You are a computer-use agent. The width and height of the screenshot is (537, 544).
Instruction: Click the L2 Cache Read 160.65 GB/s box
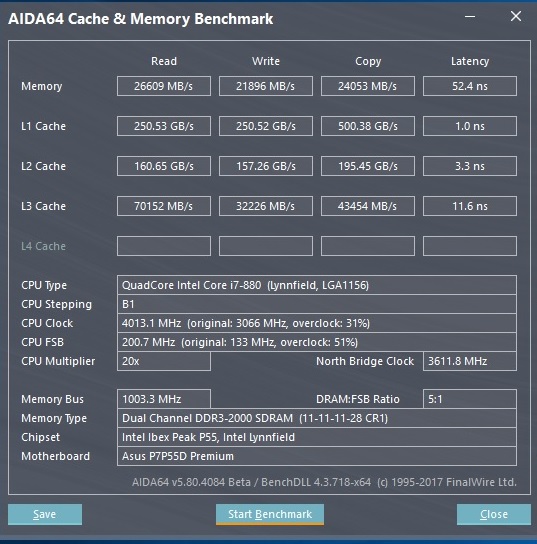click(x=164, y=166)
